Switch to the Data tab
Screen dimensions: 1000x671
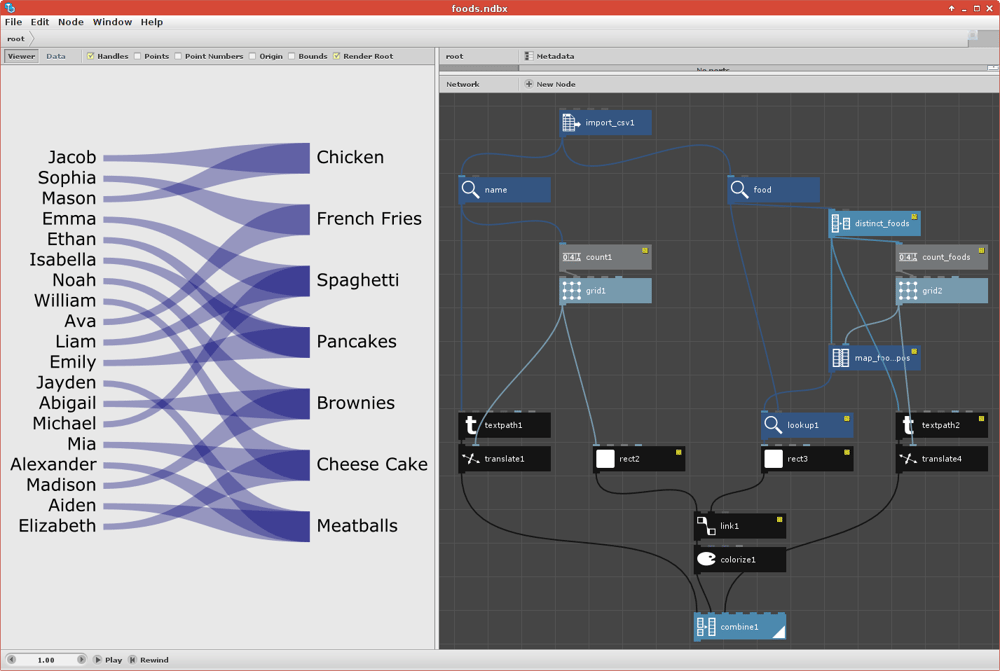click(x=55, y=56)
